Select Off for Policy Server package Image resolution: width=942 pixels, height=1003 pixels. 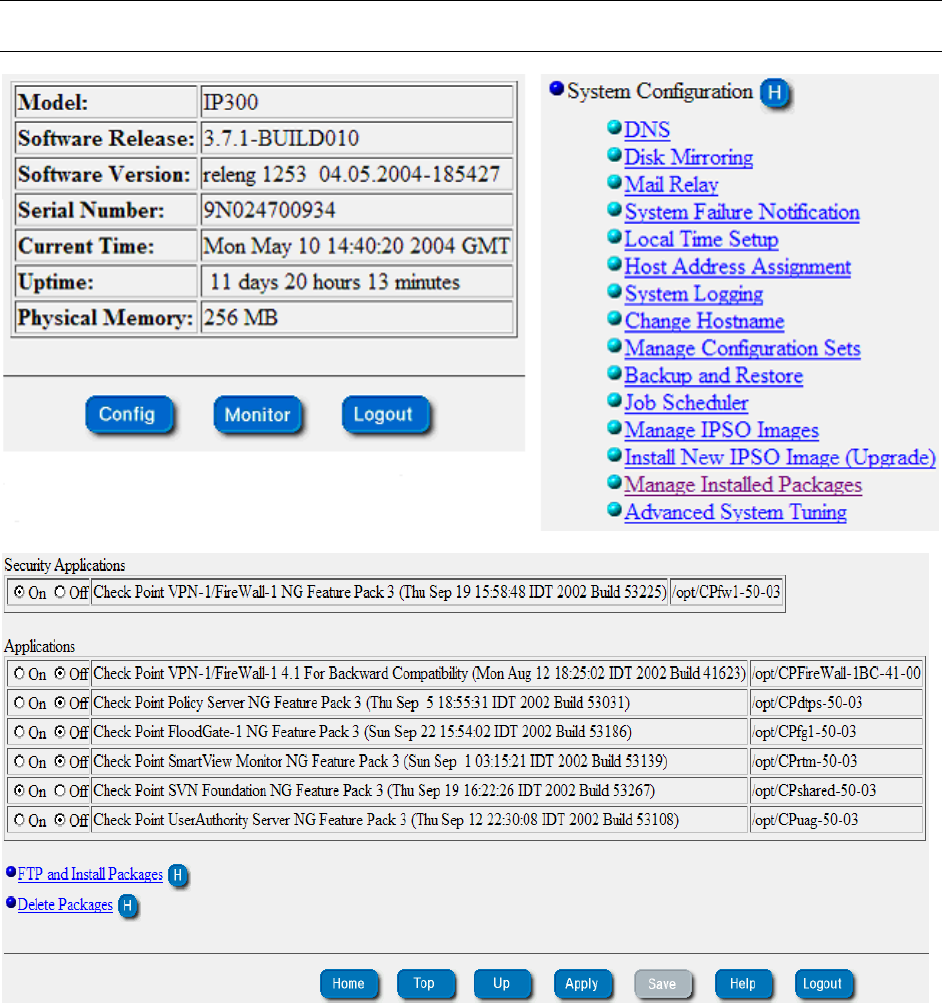pos(59,702)
